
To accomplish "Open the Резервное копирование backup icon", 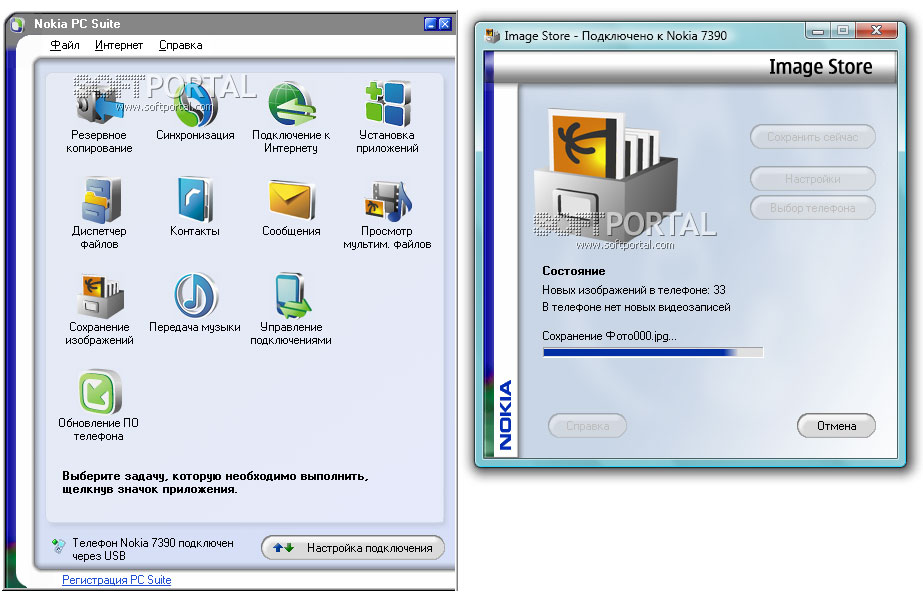I will 99,106.
